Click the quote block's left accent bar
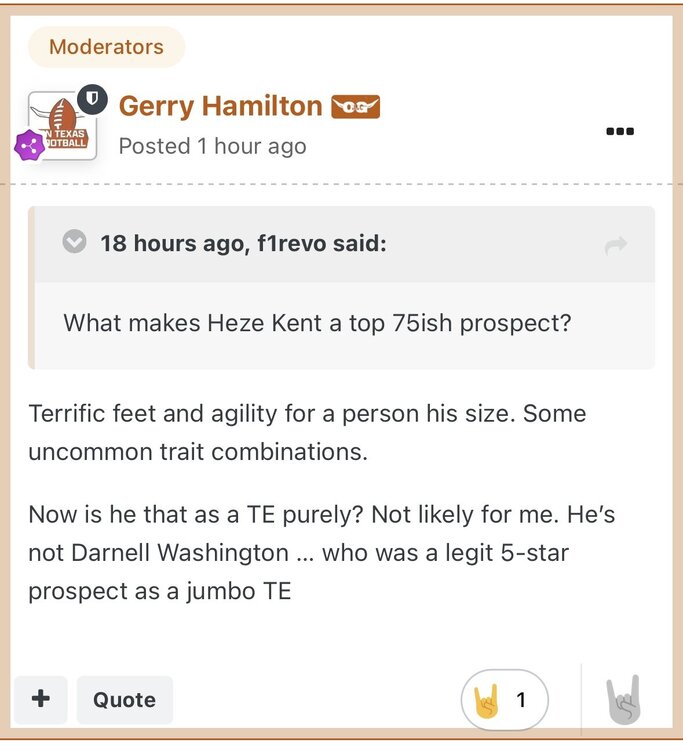Image resolution: width=683 pixels, height=750 pixels. [x=31, y=288]
